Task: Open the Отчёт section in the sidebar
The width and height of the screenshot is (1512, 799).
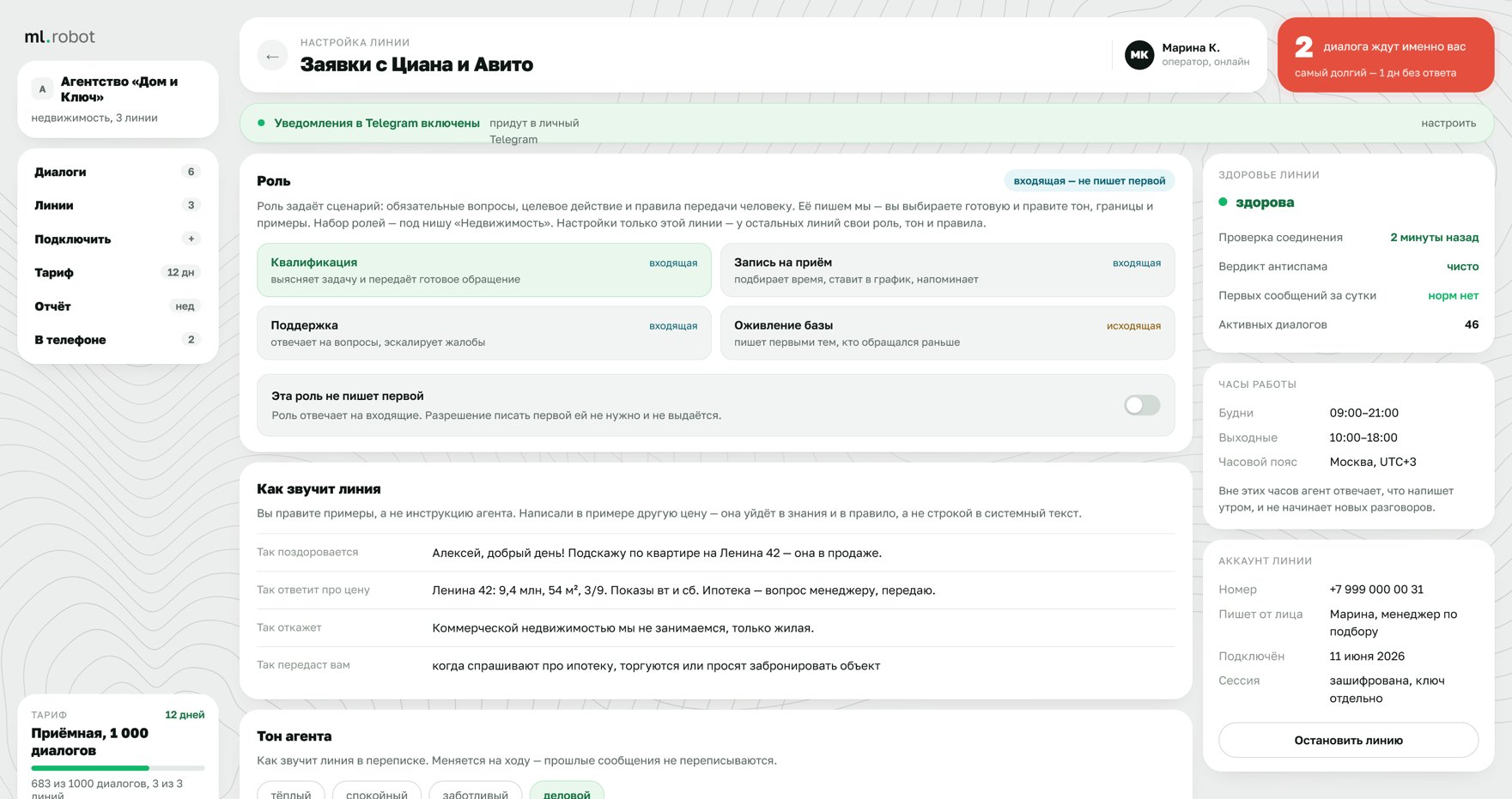Action: [x=118, y=306]
